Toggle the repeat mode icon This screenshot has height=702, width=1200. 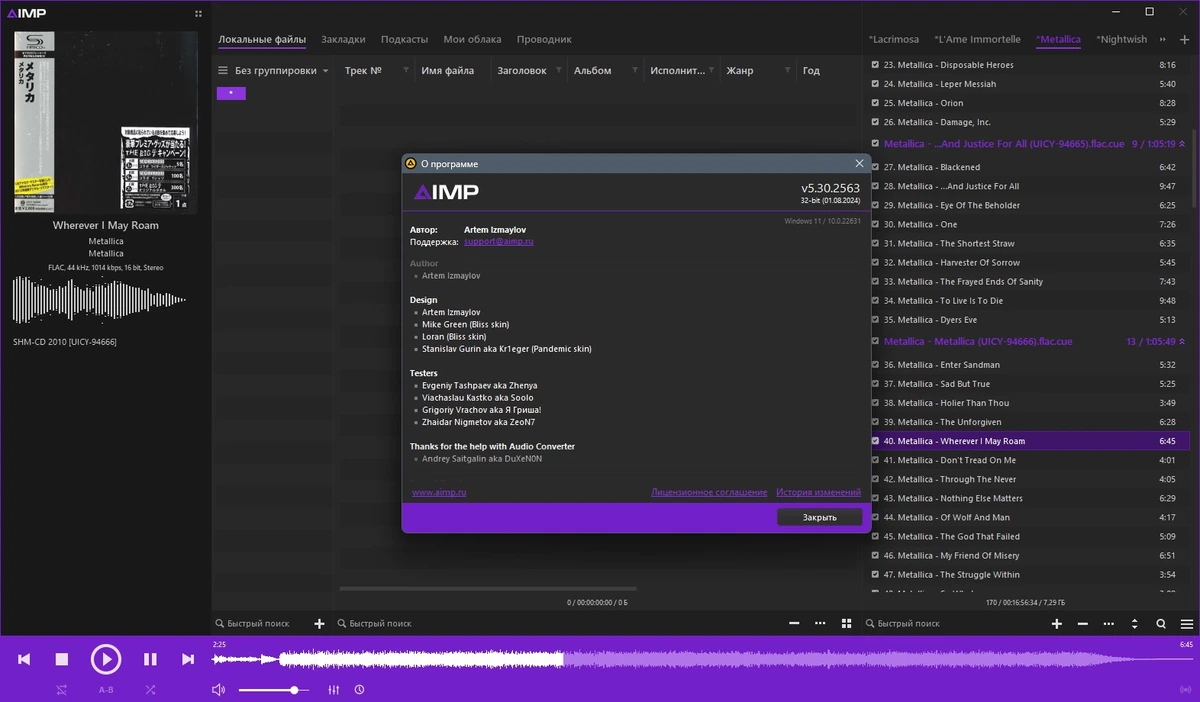click(x=62, y=690)
